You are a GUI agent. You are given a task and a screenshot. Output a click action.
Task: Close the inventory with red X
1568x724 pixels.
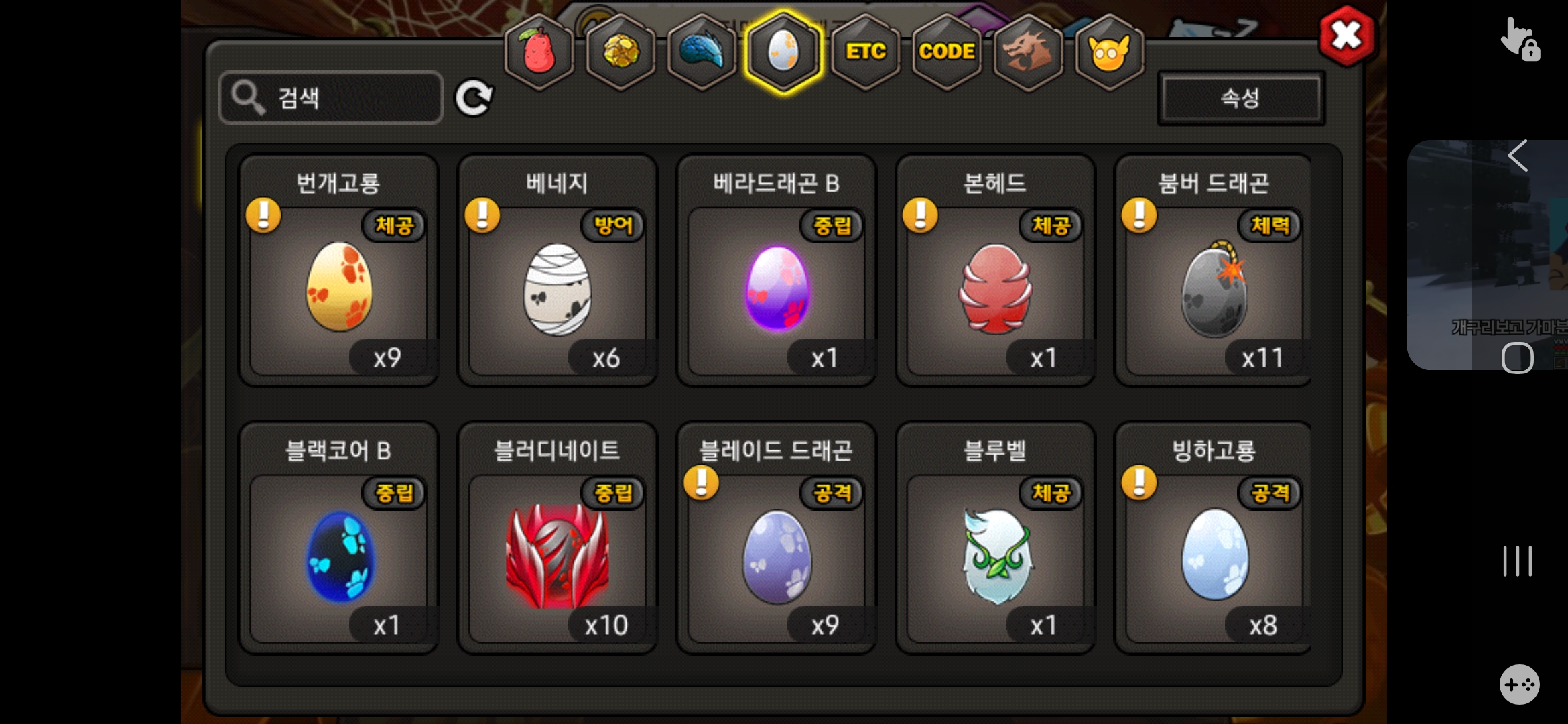click(x=1347, y=36)
